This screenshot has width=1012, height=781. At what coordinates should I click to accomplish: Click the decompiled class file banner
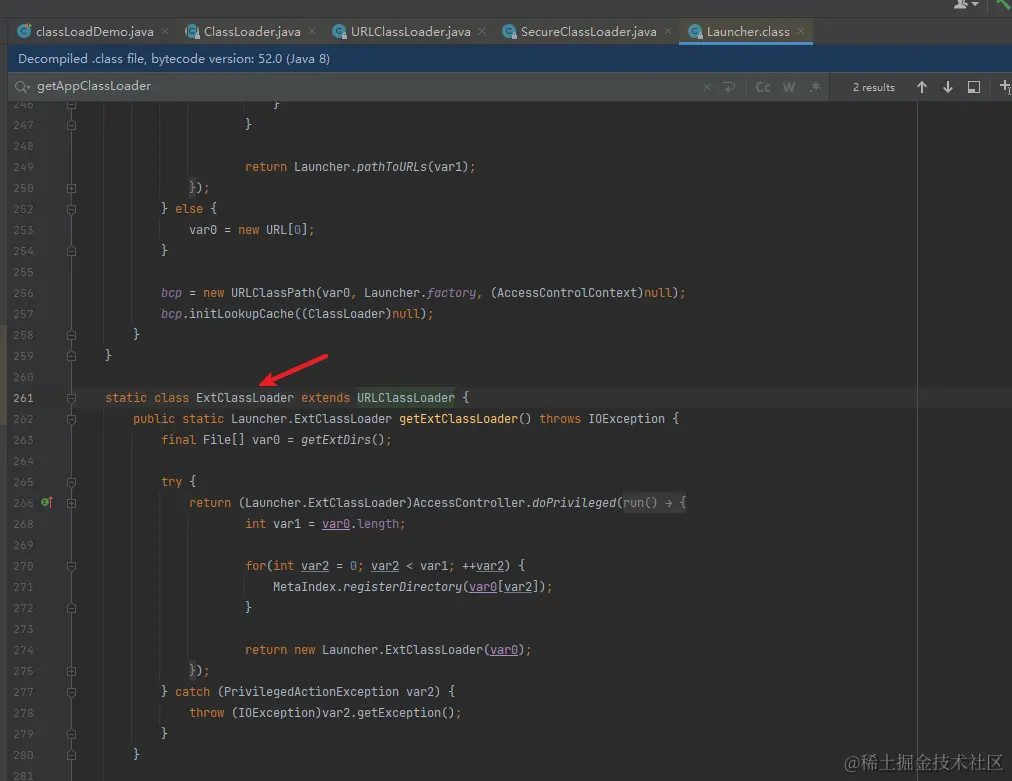coord(510,59)
